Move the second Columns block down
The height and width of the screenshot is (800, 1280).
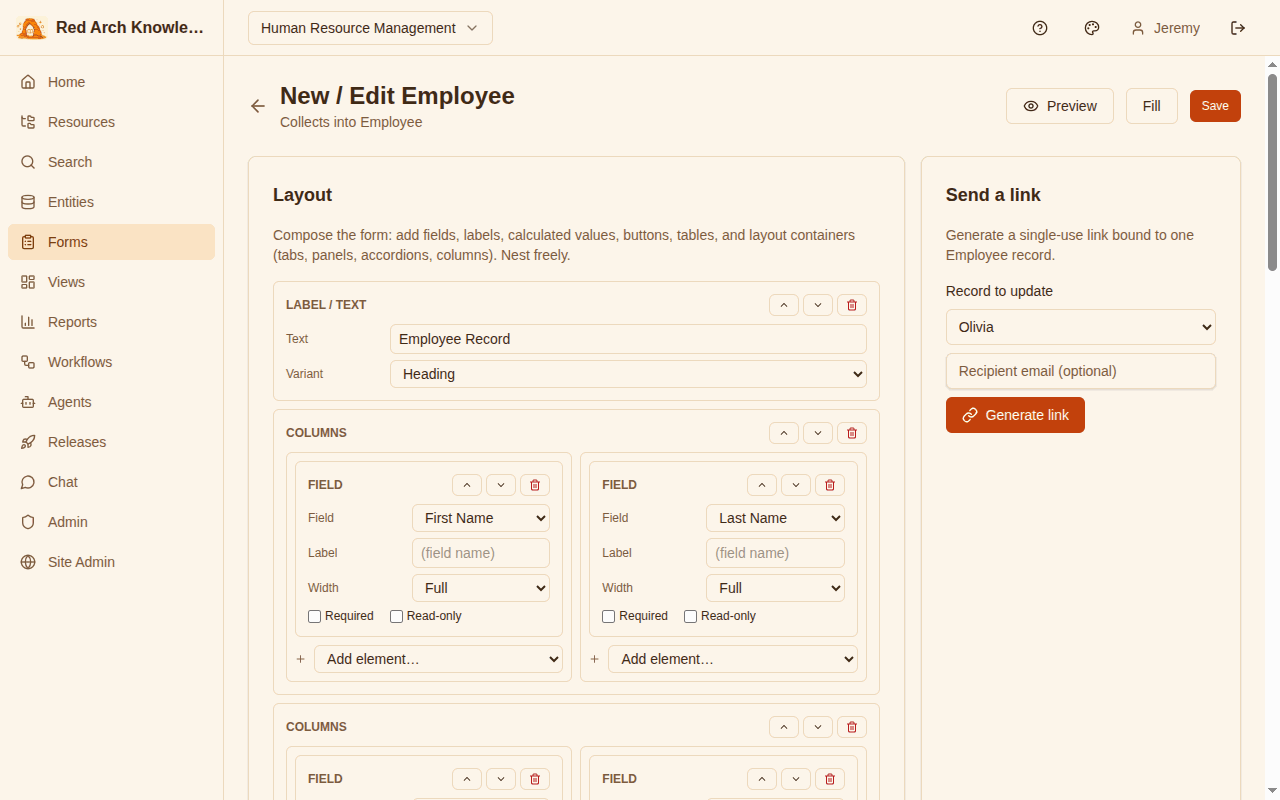(x=818, y=727)
